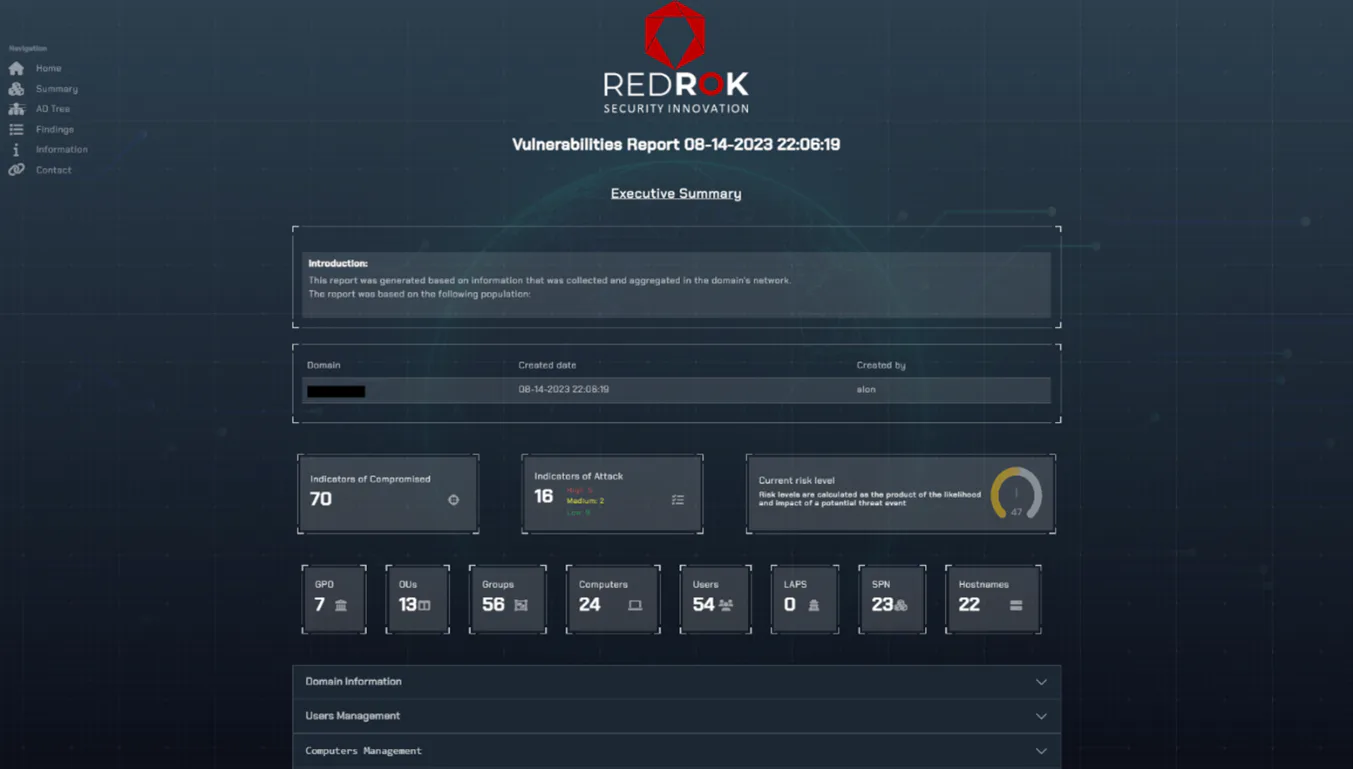This screenshot has height=769, width=1353.
Task: Open the Contact navigation item
Action: pyautogui.click(x=54, y=170)
